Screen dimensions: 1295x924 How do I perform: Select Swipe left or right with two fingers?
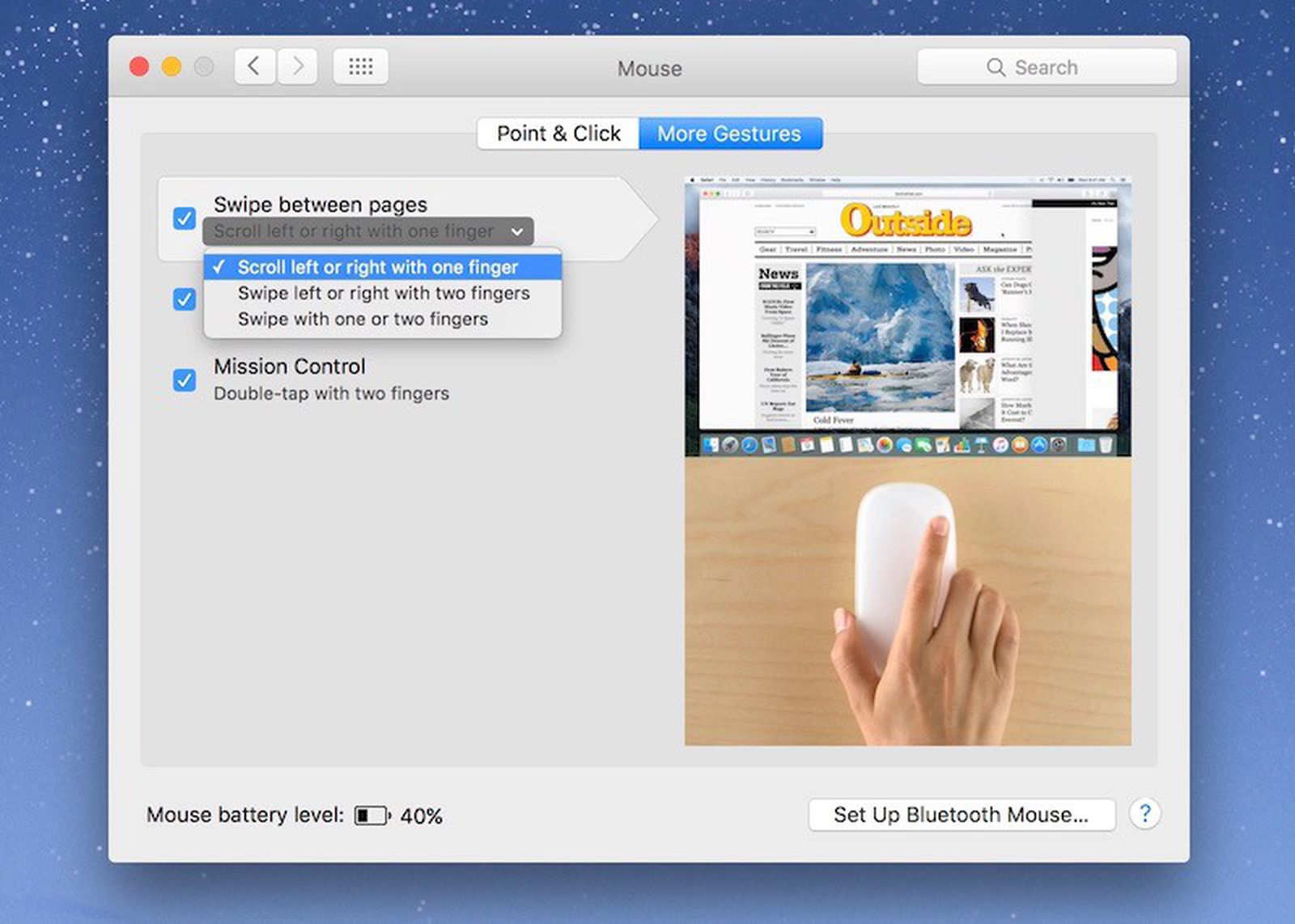tap(383, 293)
